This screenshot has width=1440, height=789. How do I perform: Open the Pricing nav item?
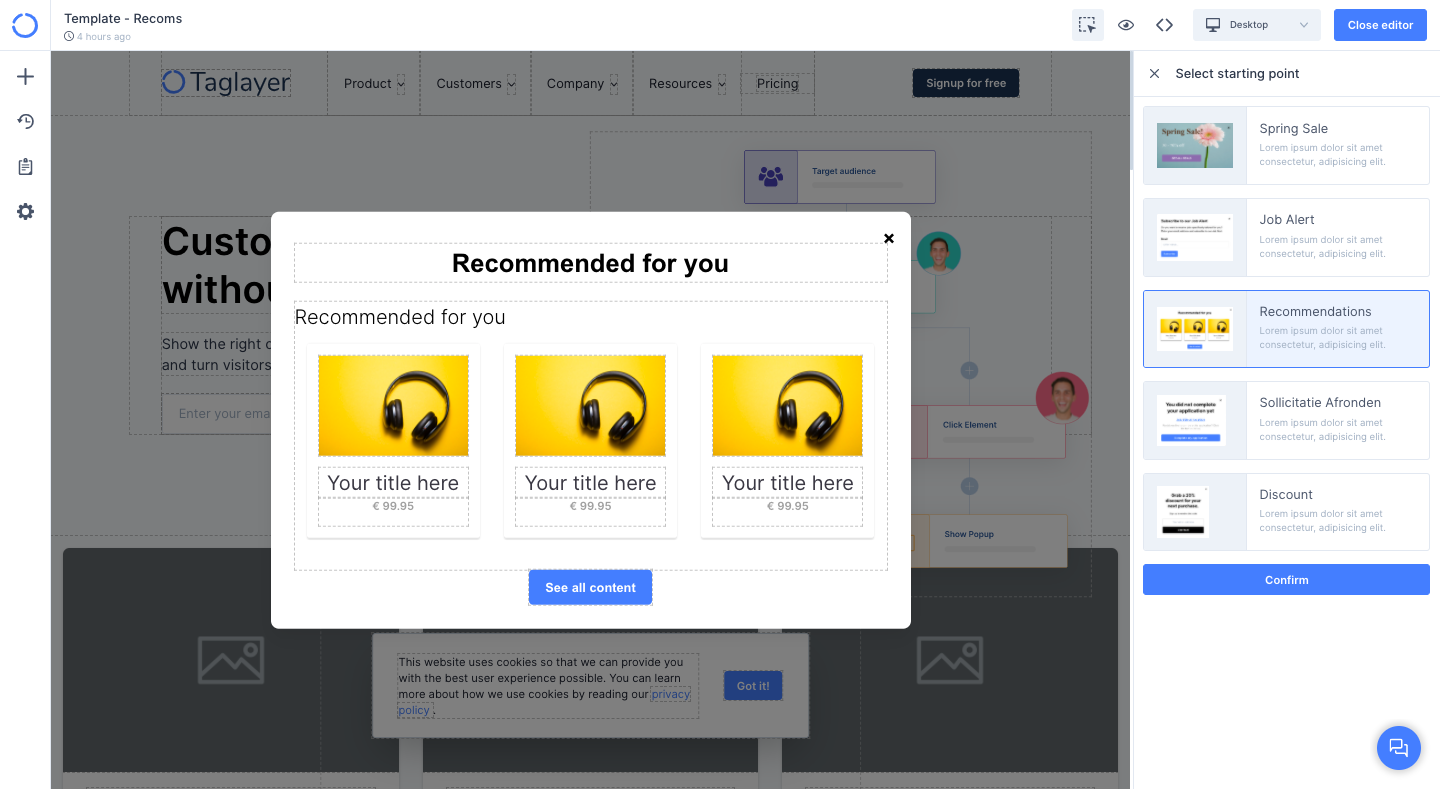pyautogui.click(x=777, y=84)
